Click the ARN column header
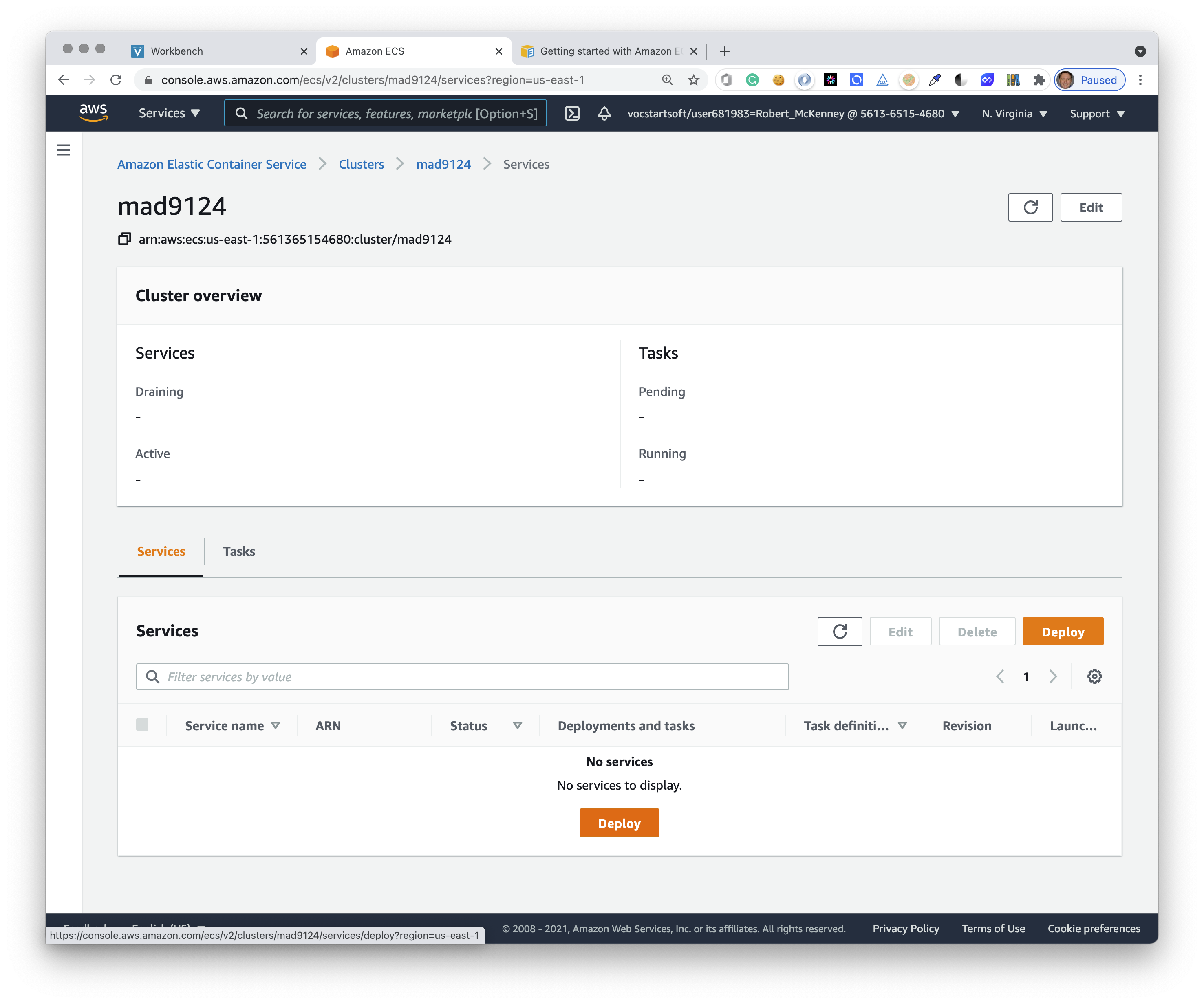The height and width of the screenshot is (1004, 1204). (328, 725)
